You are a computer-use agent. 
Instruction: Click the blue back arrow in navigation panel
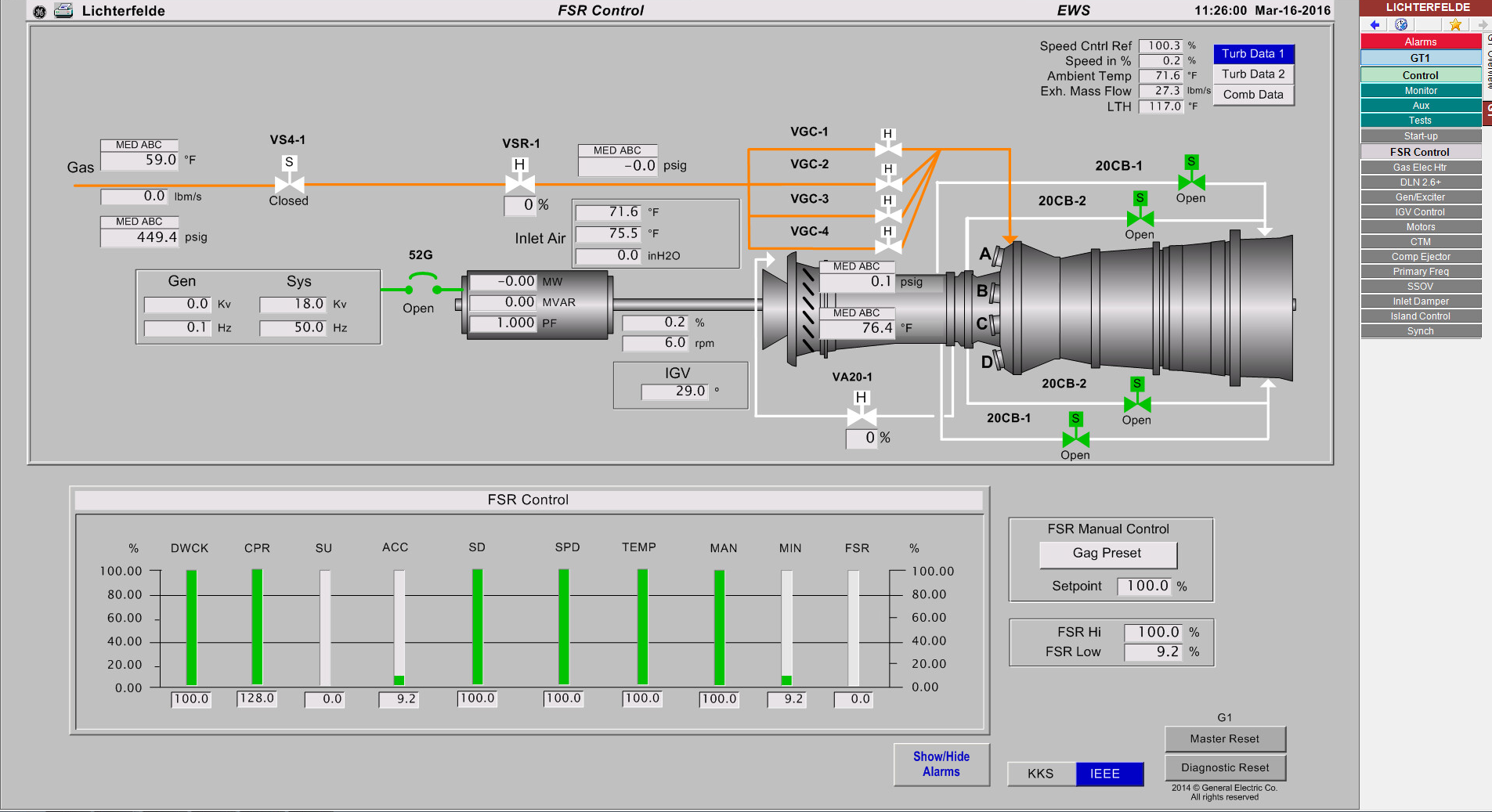(x=1375, y=25)
